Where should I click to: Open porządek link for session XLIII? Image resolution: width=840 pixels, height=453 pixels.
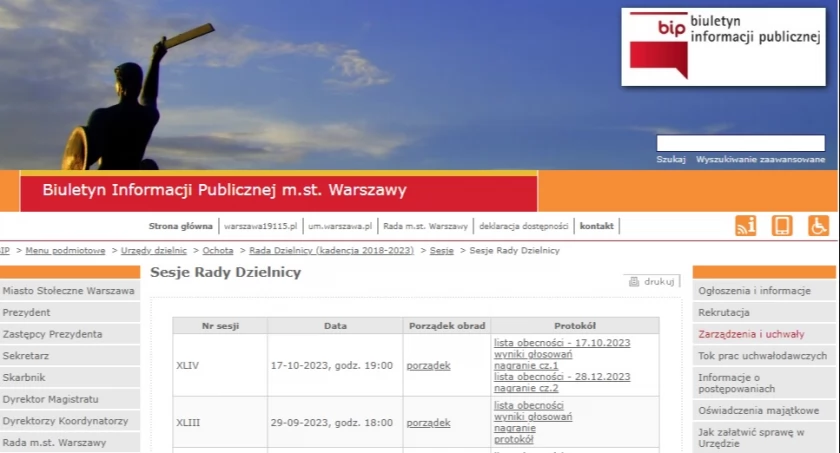pyautogui.click(x=428, y=422)
